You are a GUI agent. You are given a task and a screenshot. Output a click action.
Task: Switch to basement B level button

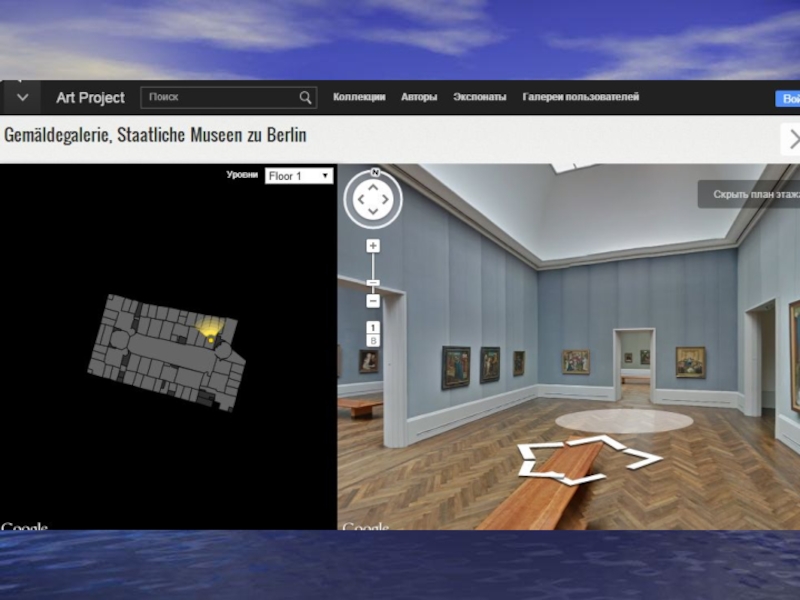373,341
